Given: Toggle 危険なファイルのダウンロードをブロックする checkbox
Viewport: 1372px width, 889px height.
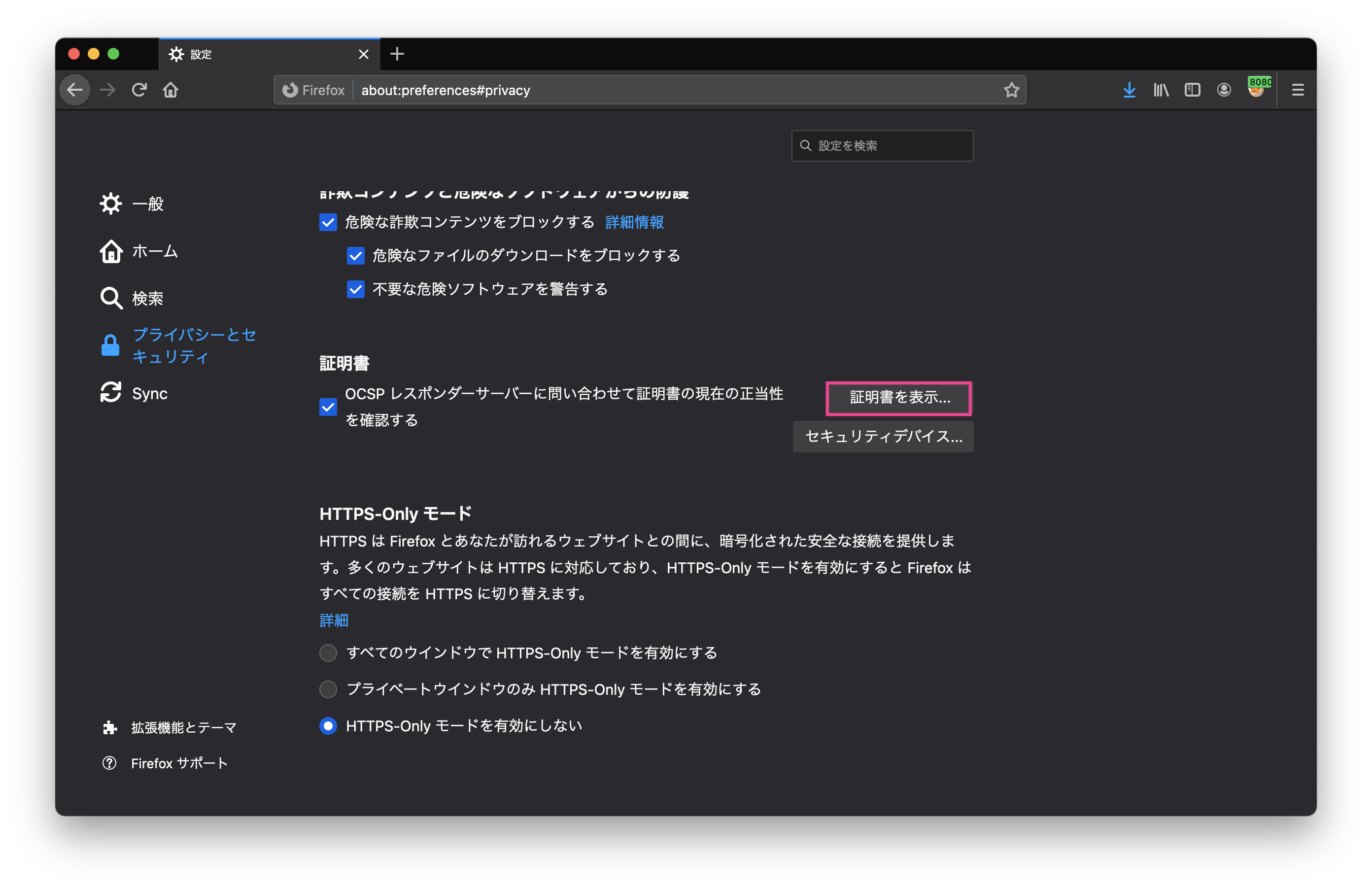Looking at the screenshot, I should [356, 256].
